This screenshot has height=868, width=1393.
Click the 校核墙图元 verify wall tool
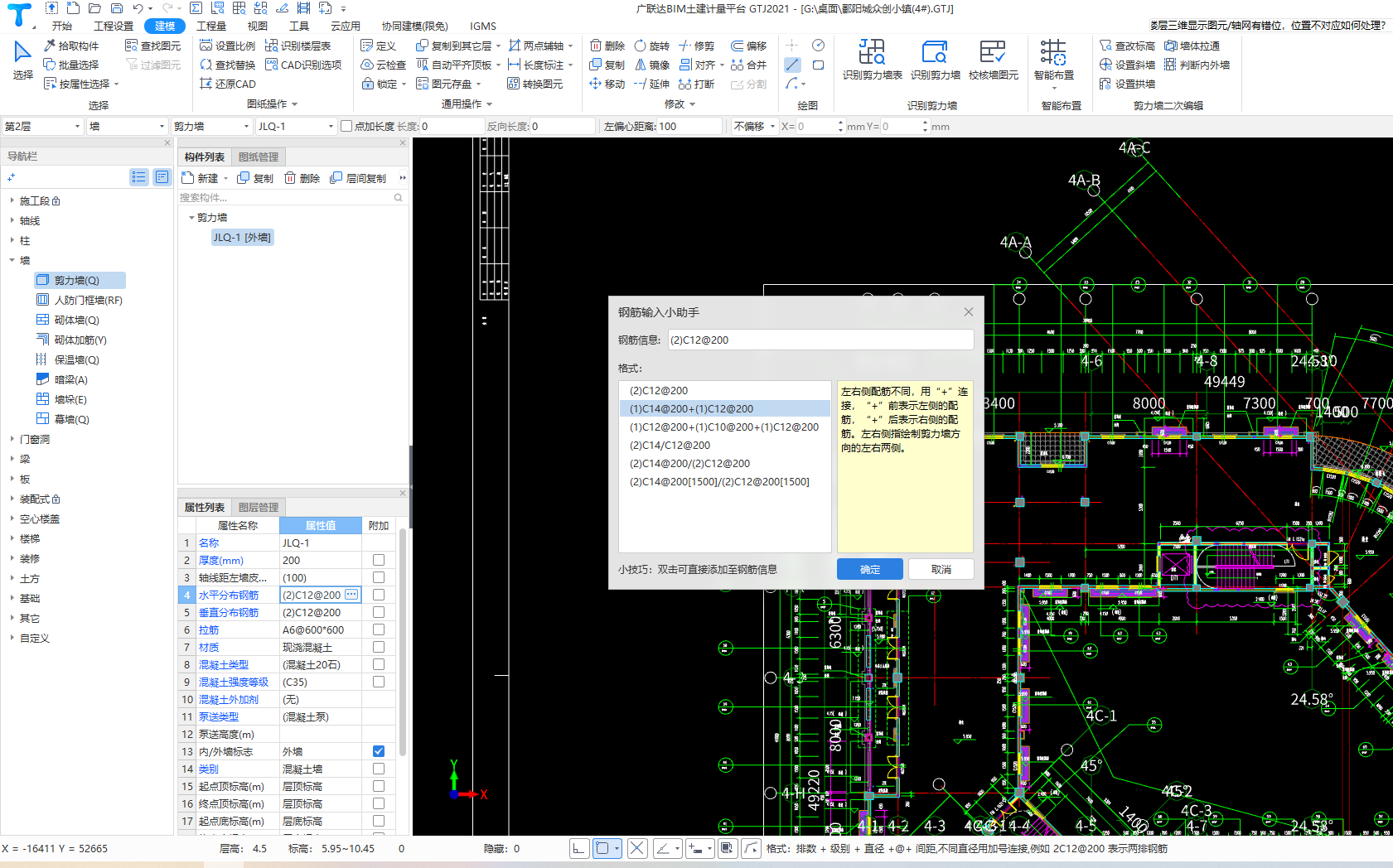point(993,60)
